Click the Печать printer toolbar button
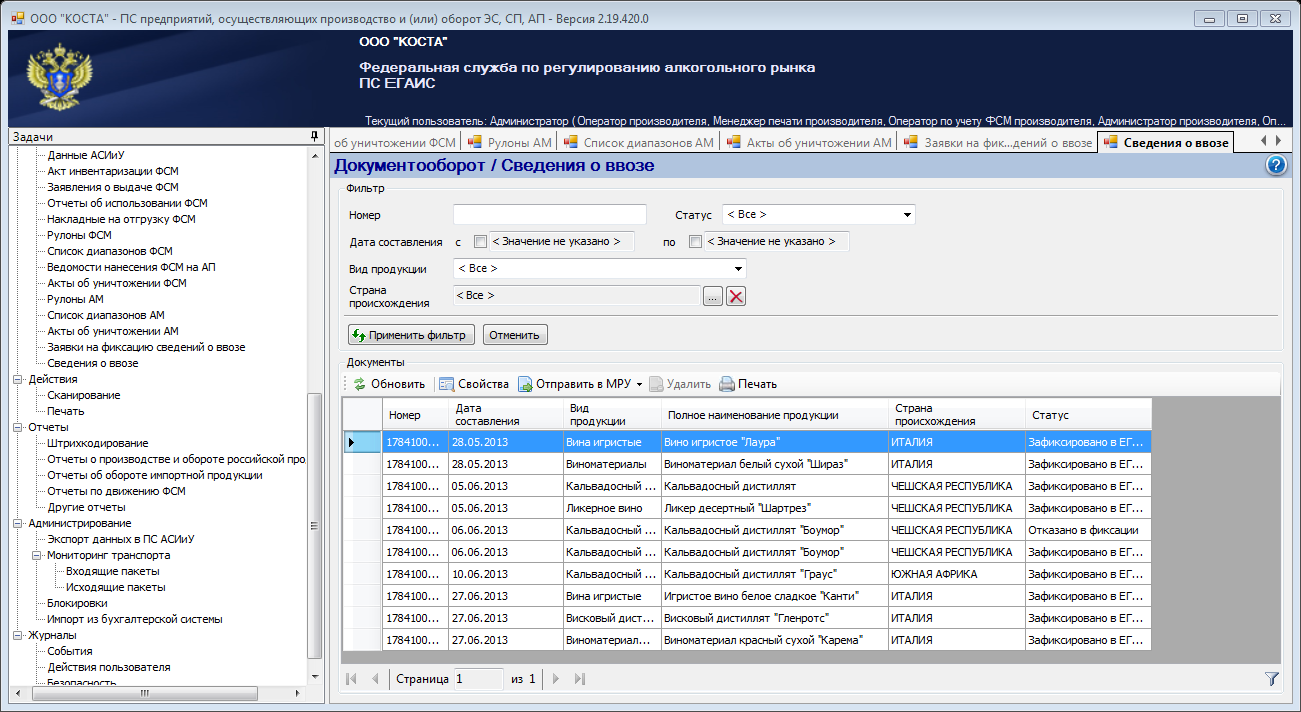The width and height of the screenshot is (1301, 712). (x=748, y=384)
